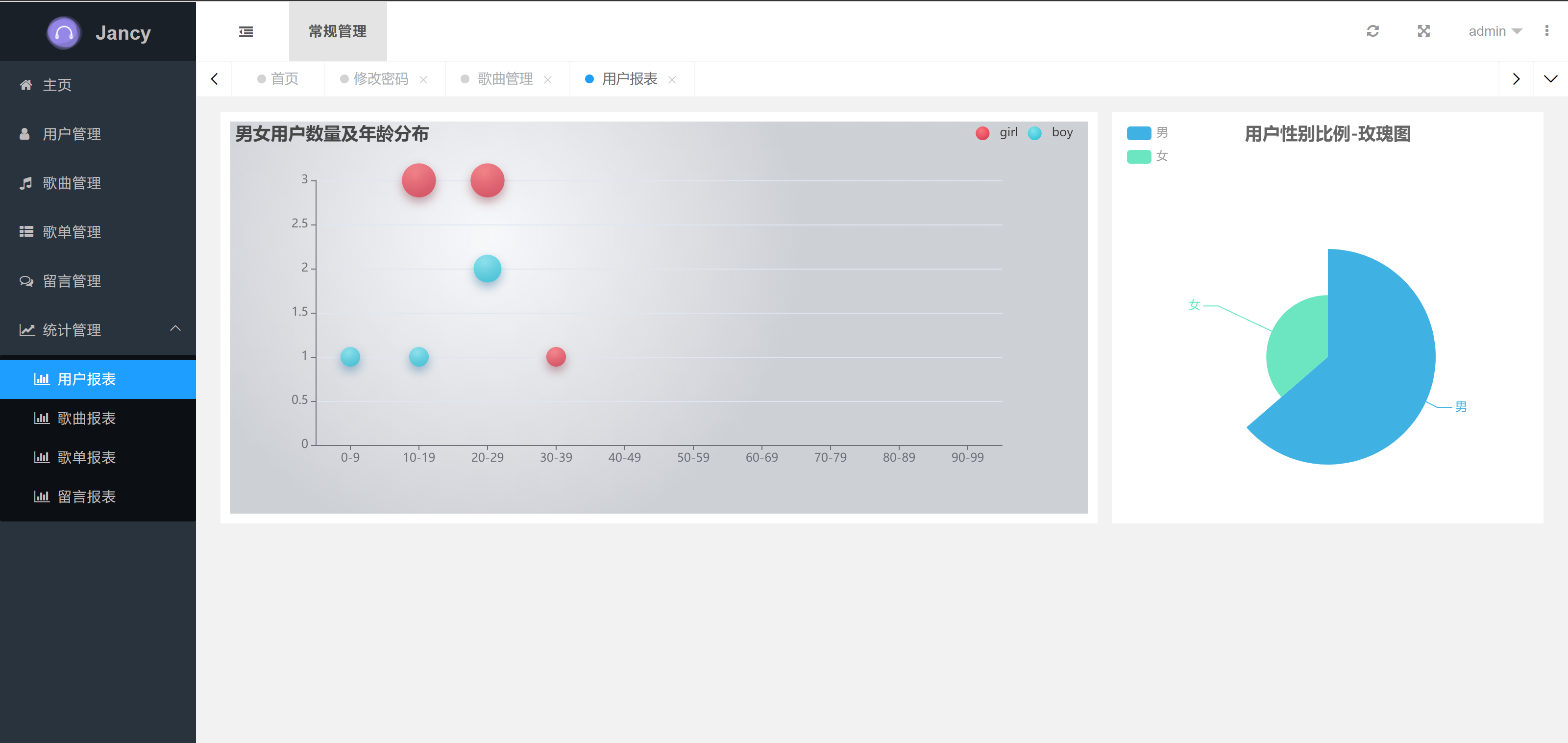
Task: Go to 用户管理 in sidebar
Action: (x=71, y=134)
